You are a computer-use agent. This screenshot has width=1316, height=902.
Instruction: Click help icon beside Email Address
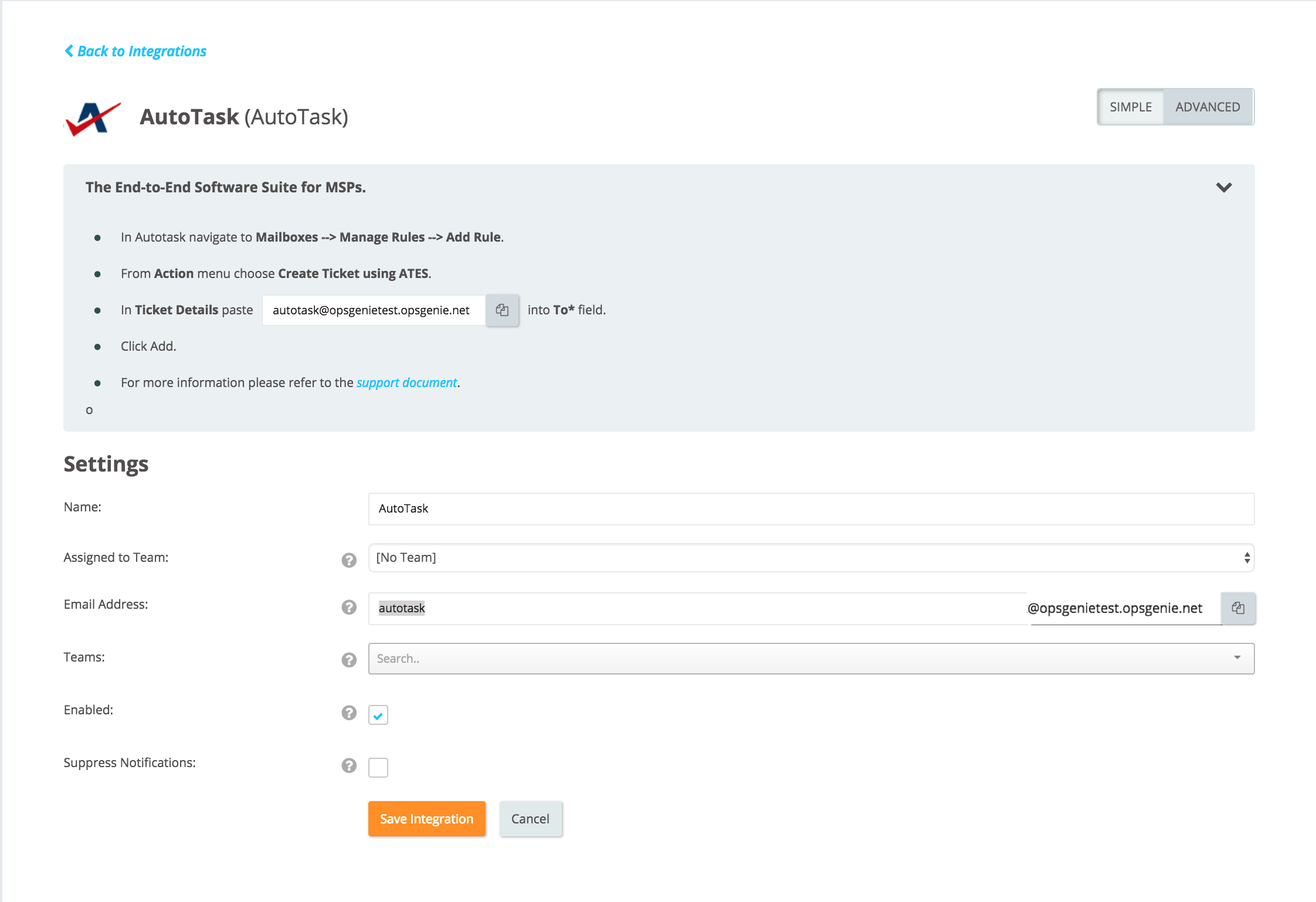click(349, 607)
